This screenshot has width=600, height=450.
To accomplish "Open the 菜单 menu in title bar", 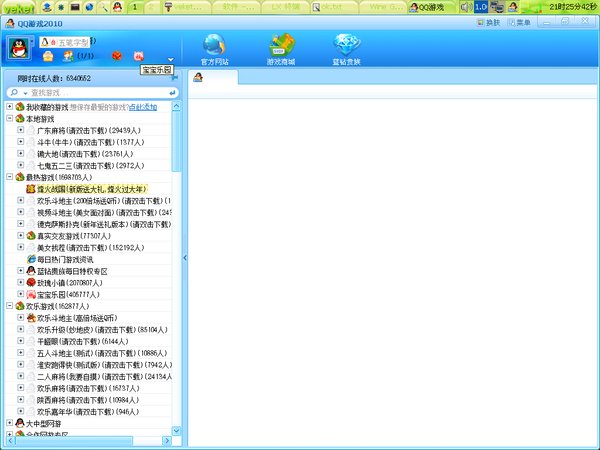I will 518,21.
